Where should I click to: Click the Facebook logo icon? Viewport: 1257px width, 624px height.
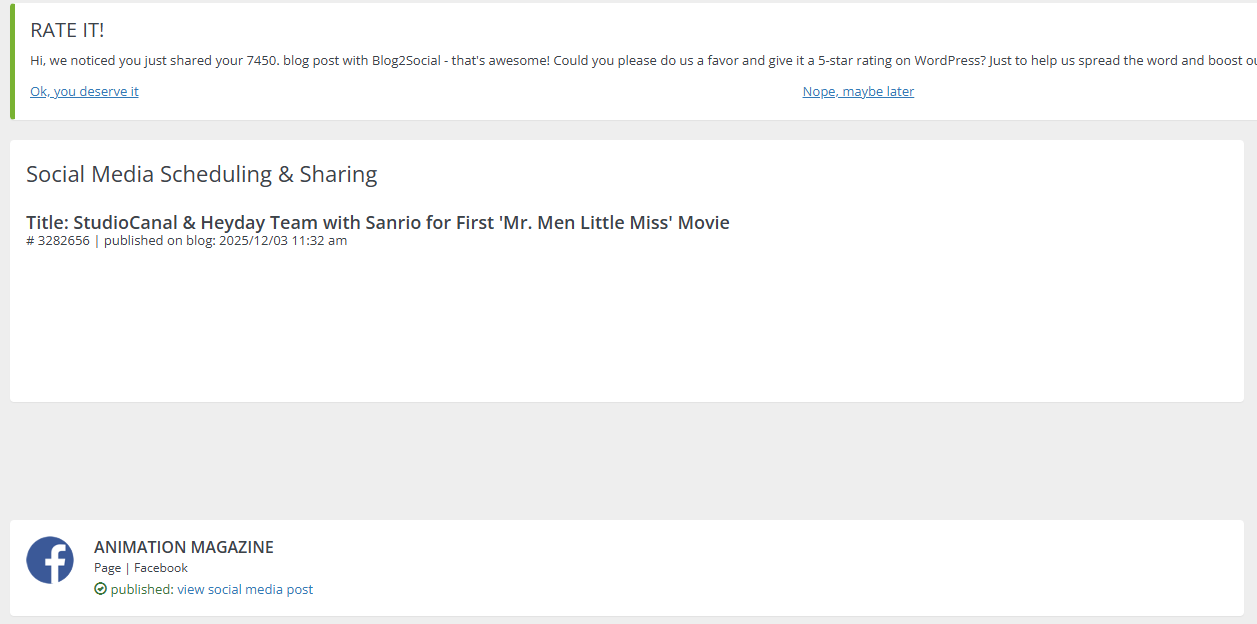pos(50,560)
